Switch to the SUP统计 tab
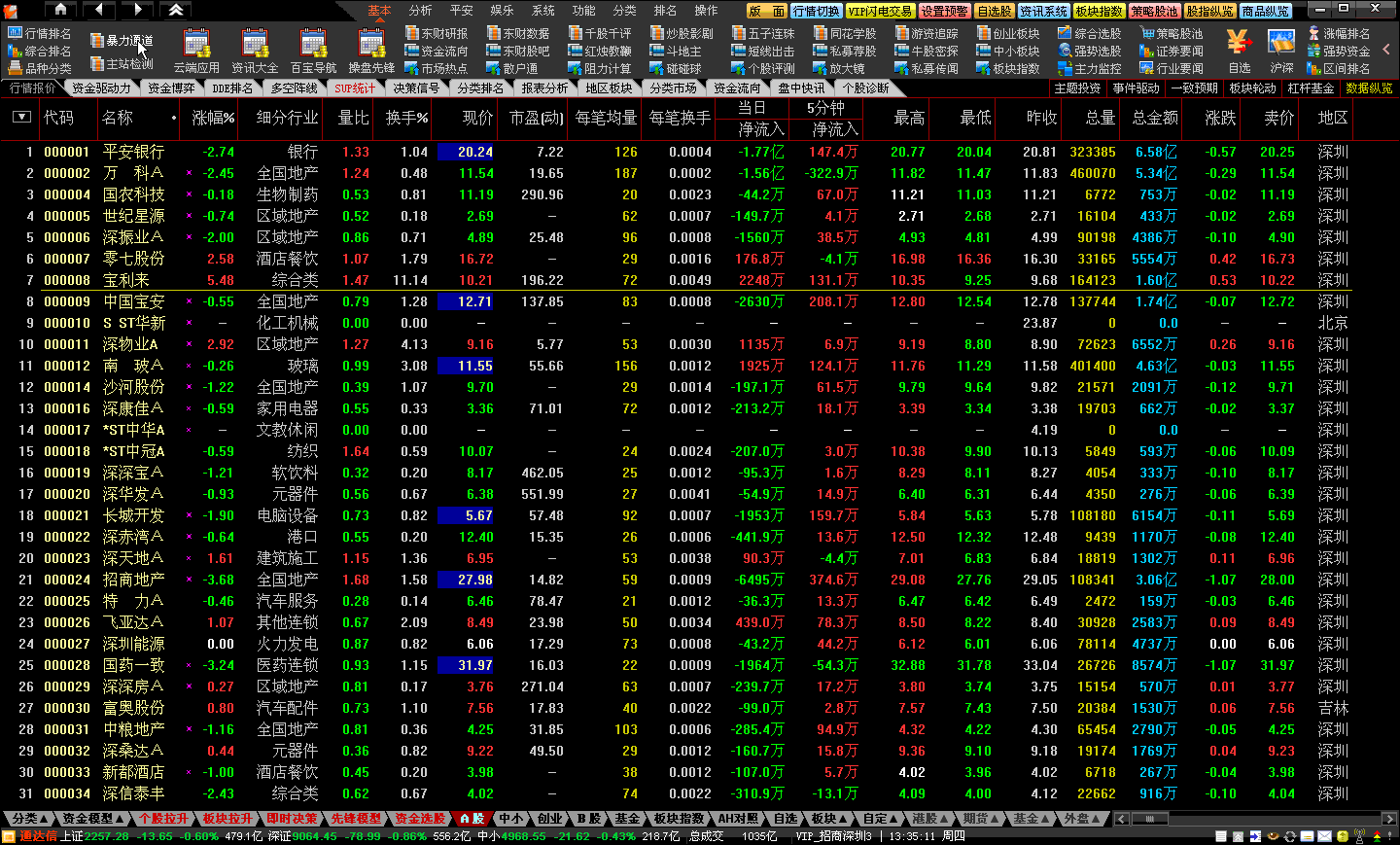The height and width of the screenshot is (845, 1400). coord(355,88)
